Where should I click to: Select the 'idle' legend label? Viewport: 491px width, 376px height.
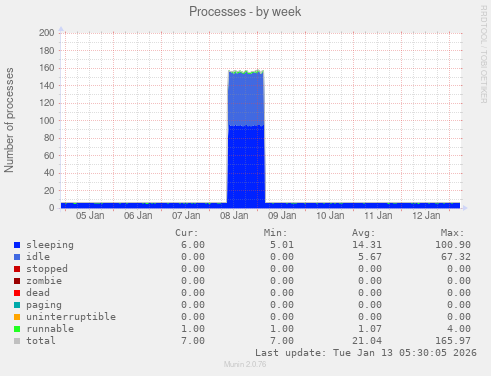(38, 257)
